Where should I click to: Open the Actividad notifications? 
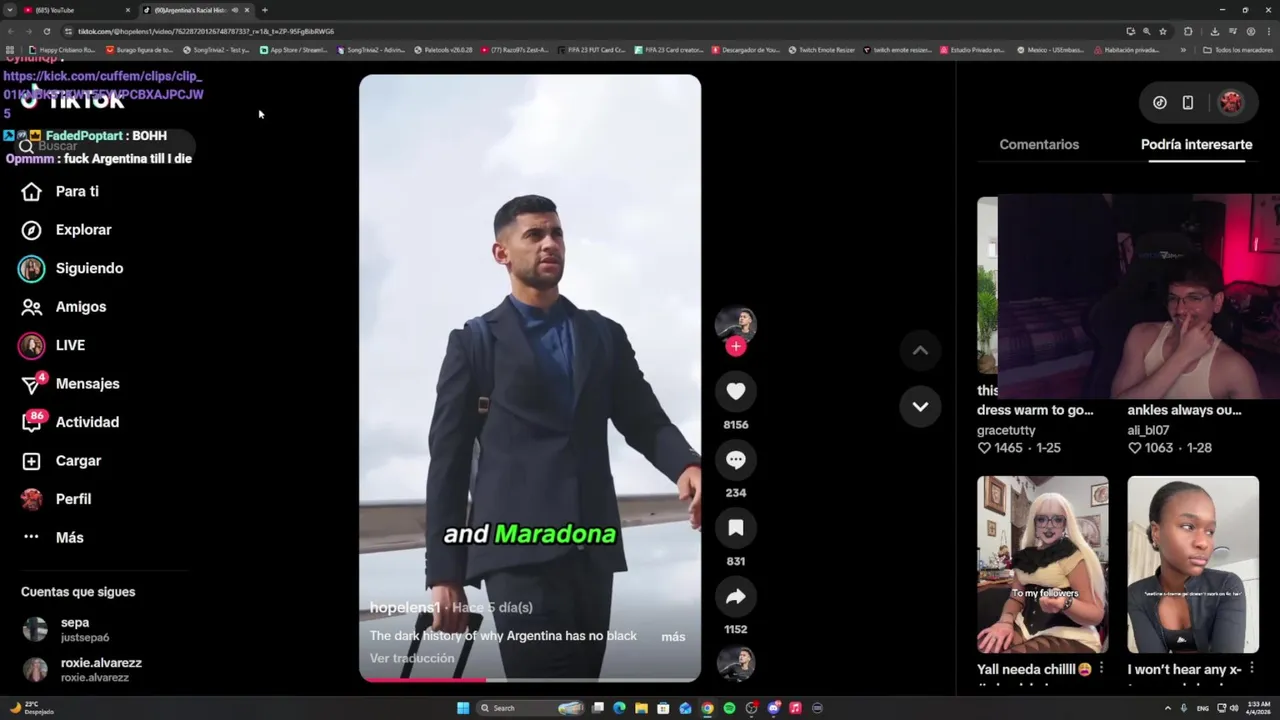point(70,422)
